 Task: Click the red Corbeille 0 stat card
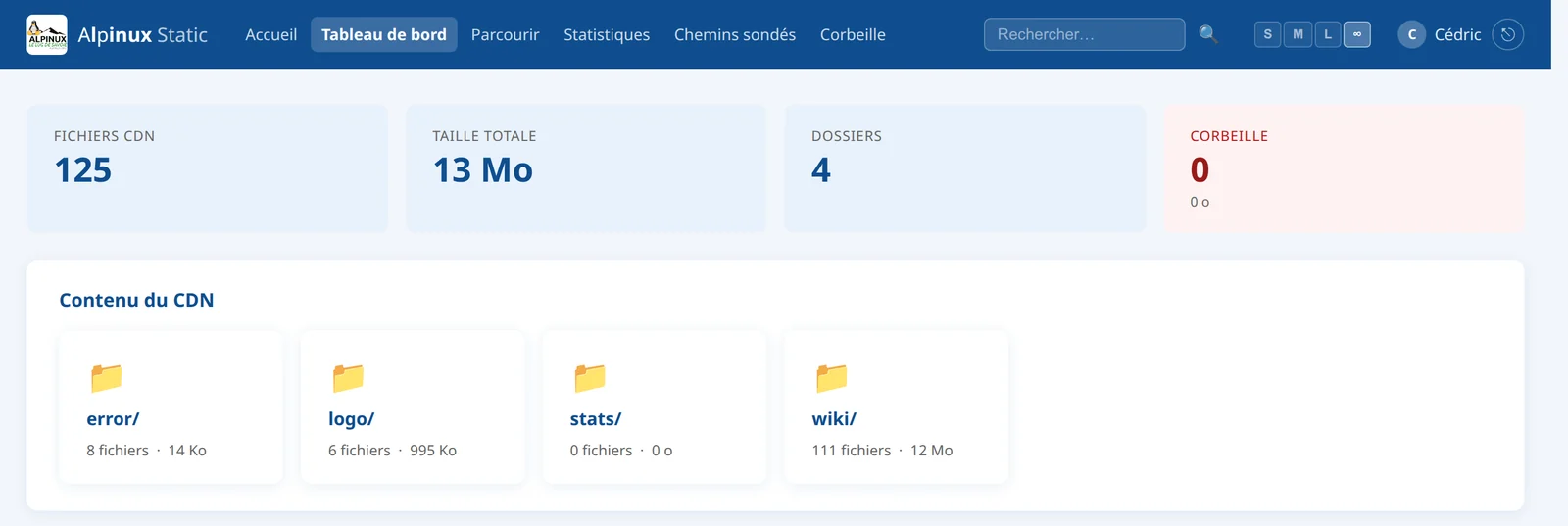click(1344, 168)
